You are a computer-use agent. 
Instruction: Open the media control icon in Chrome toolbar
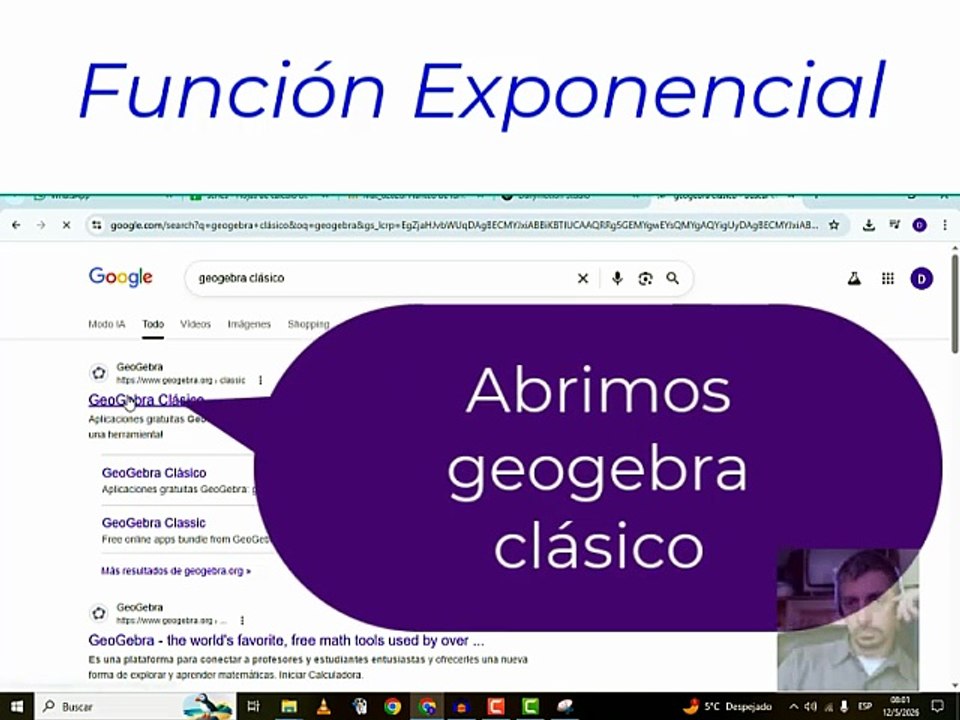coord(894,225)
